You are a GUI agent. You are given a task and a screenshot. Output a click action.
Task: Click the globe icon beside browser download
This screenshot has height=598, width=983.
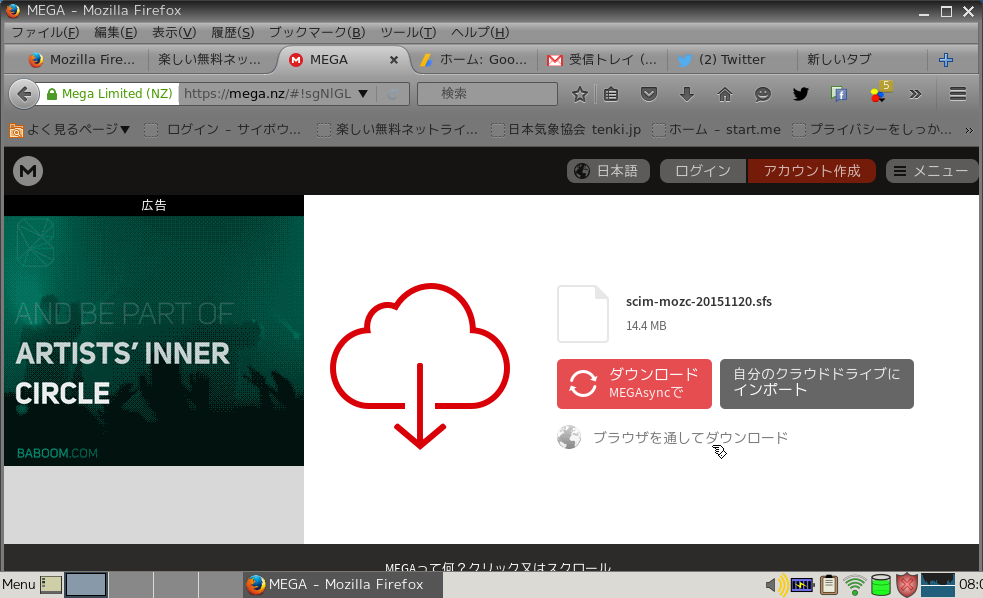pyautogui.click(x=569, y=438)
